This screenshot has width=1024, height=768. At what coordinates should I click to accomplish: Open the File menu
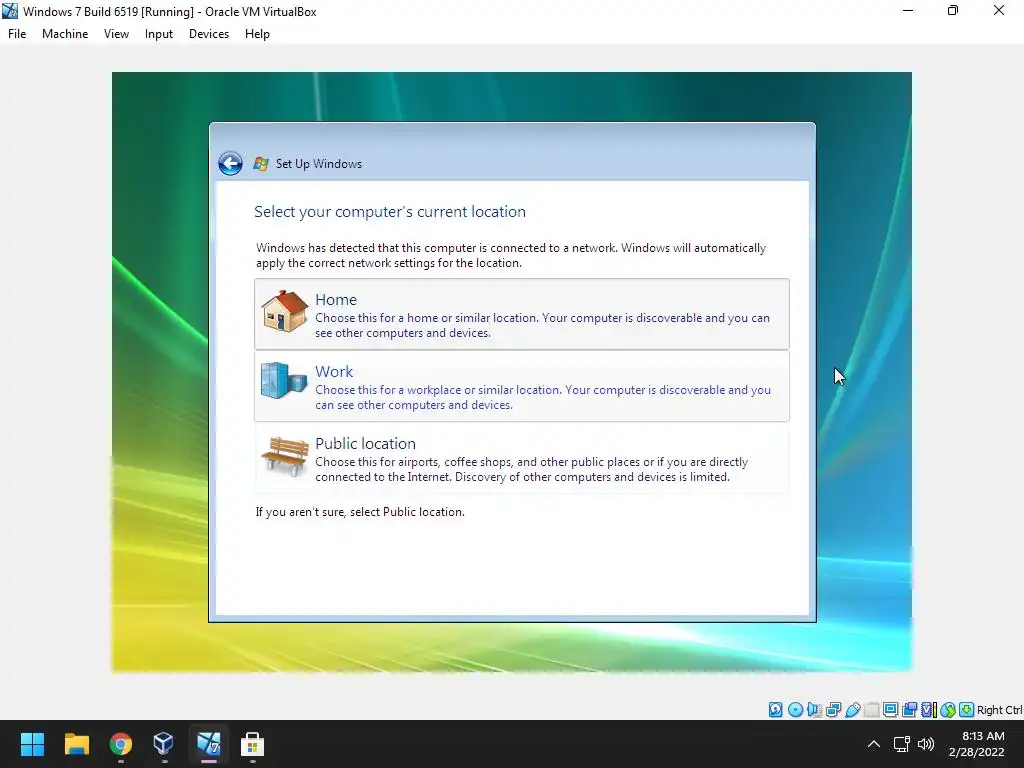point(17,34)
